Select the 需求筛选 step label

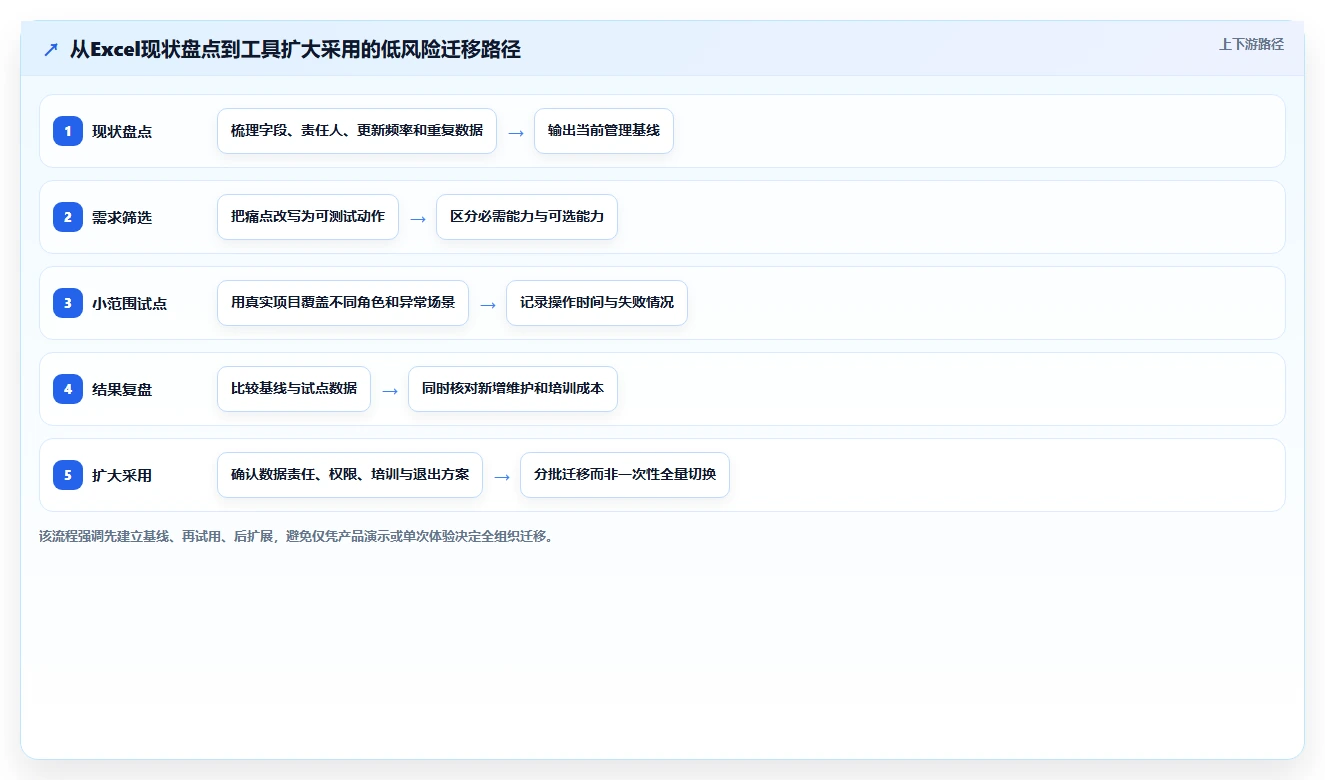122,217
